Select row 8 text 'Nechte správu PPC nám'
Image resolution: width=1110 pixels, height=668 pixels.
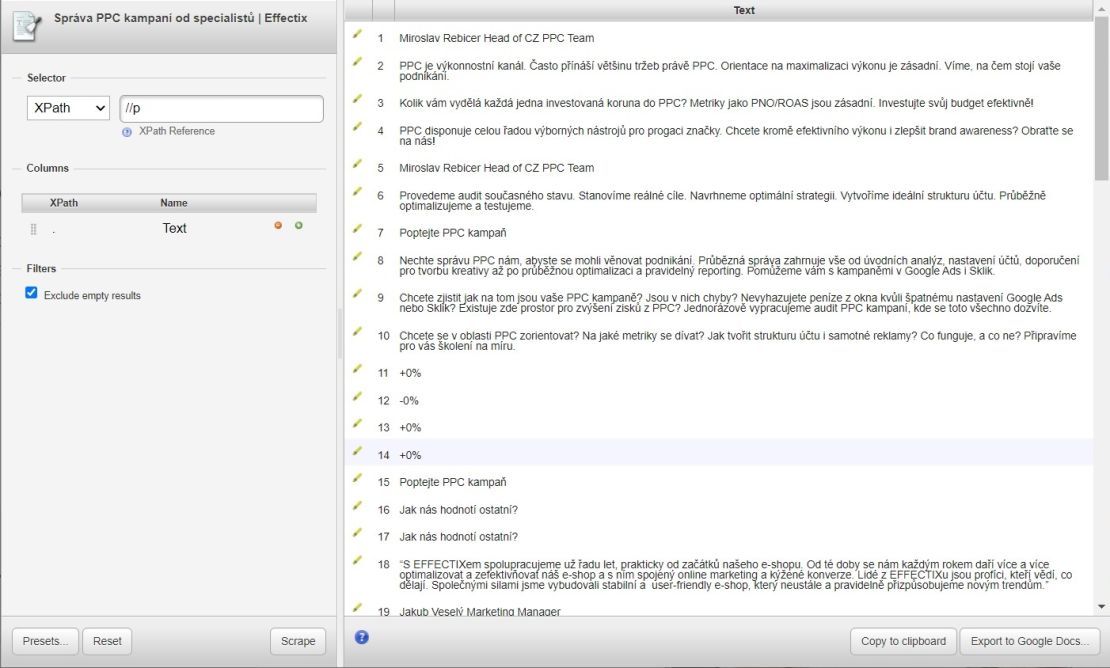(739, 265)
